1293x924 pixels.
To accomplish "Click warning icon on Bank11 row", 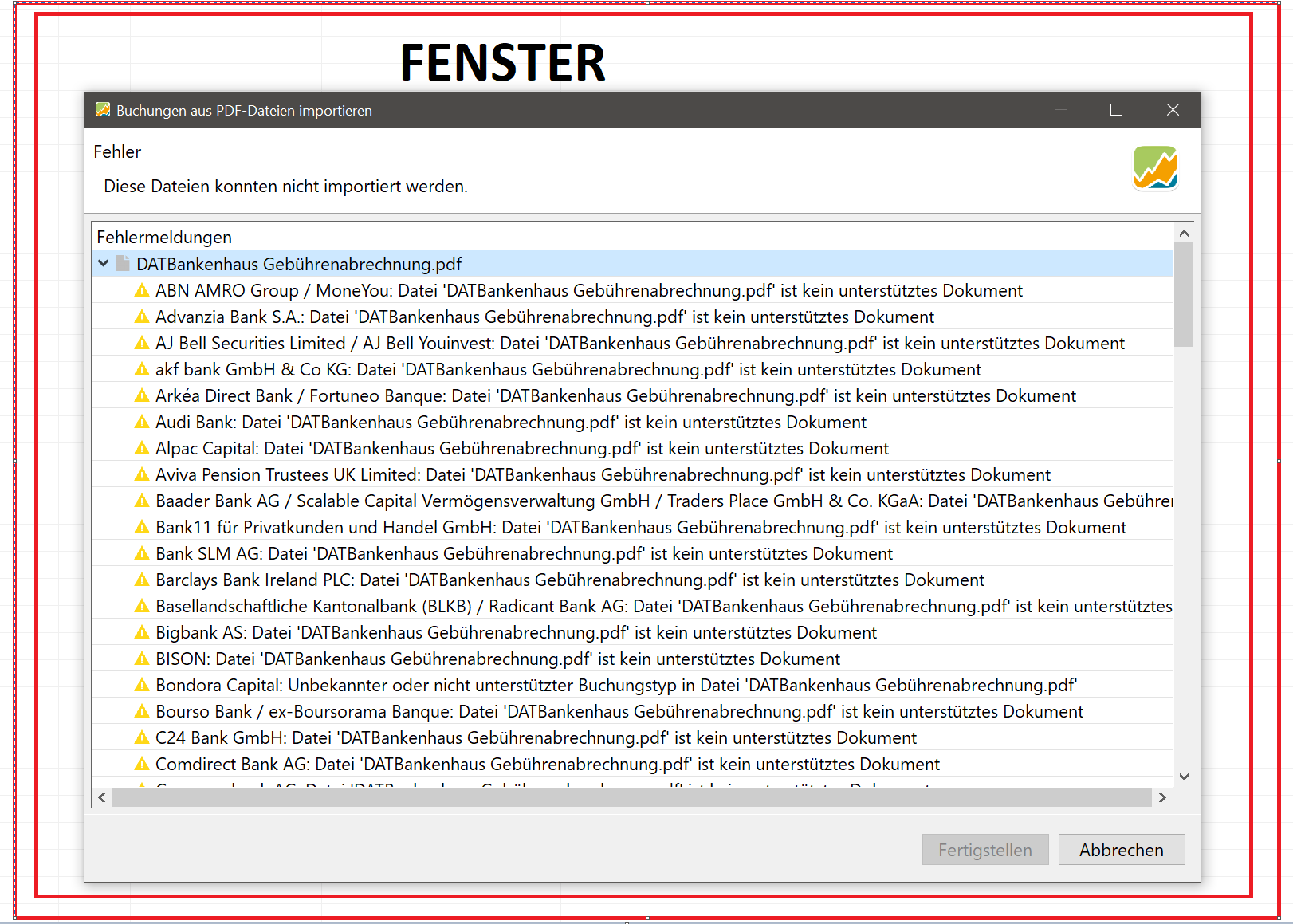I will point(142,527).
